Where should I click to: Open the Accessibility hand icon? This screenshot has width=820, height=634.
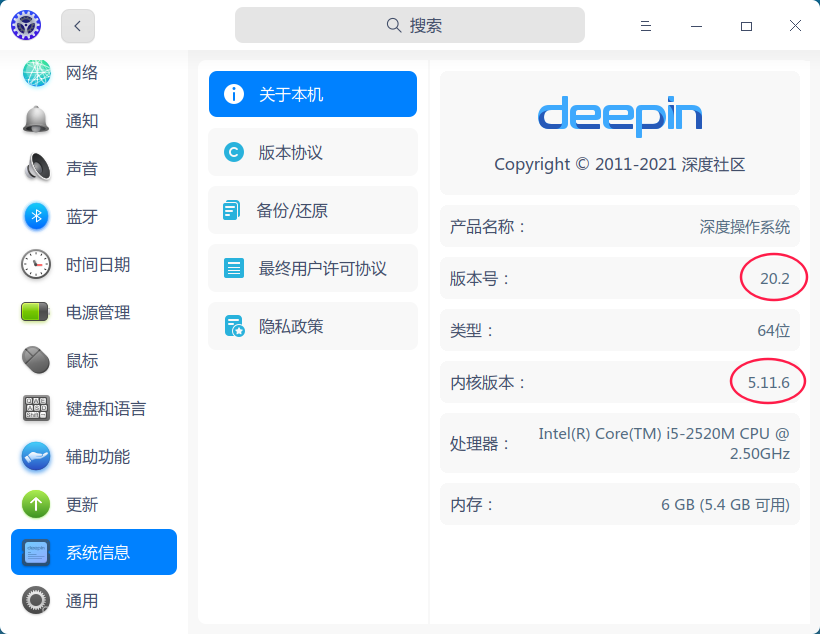pos(36,456)
